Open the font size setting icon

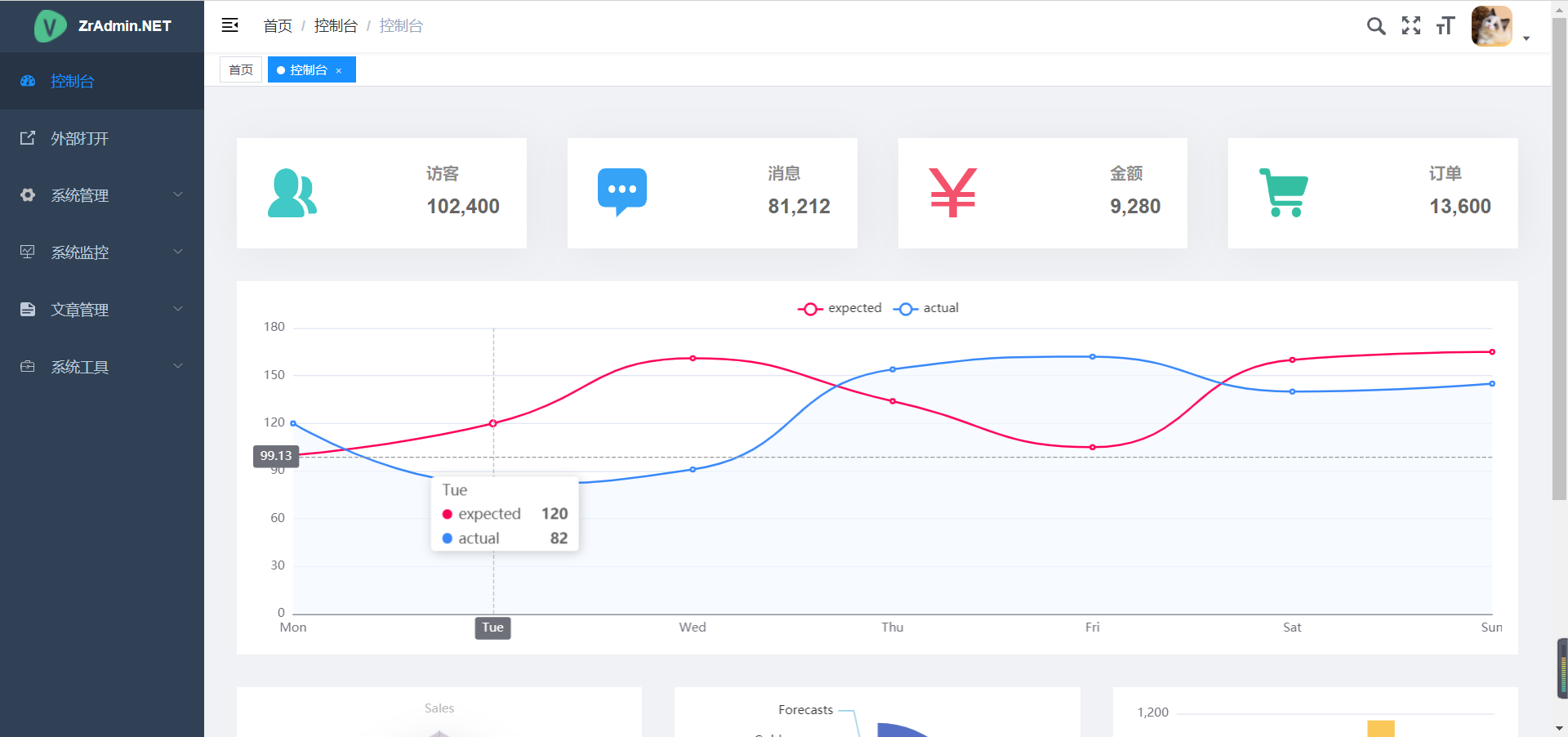[1445, 26]
